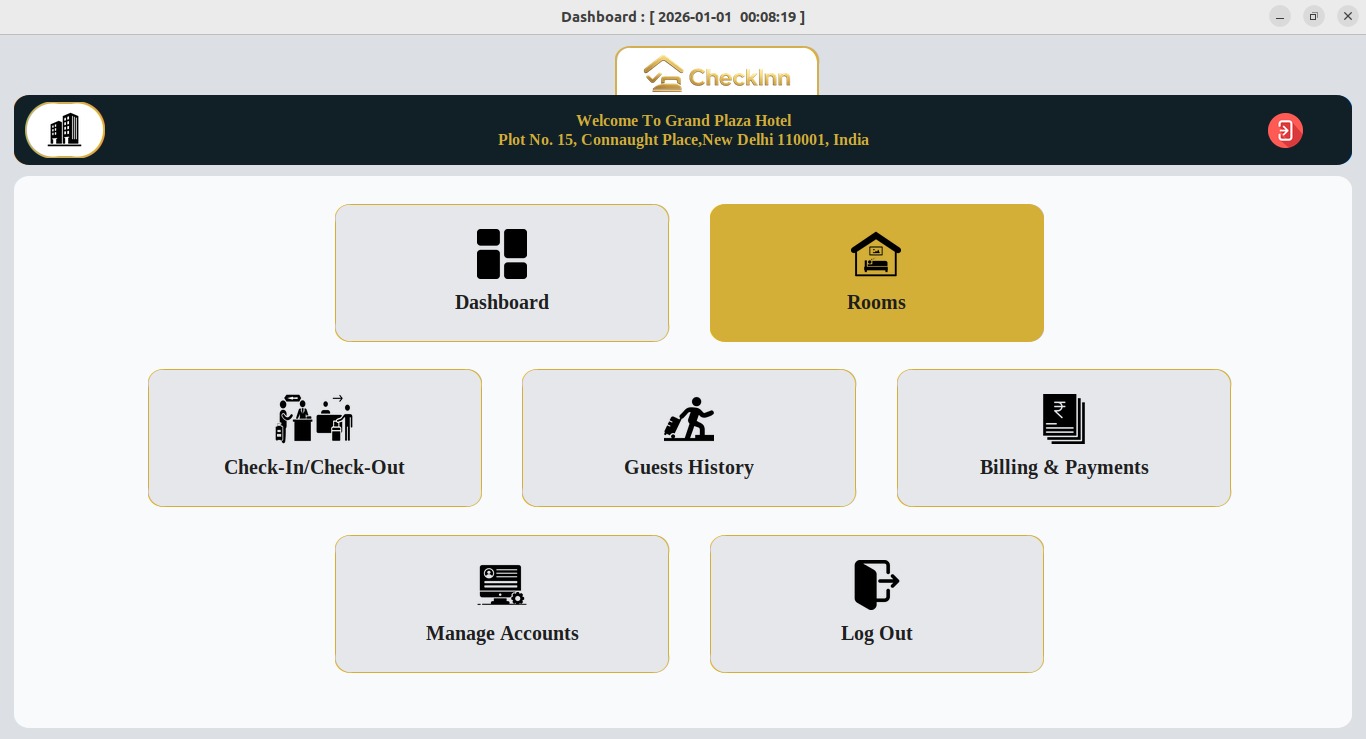Go to Check-In/Check-Out text label
The image size is (1366, 739).
click(314, 468)
